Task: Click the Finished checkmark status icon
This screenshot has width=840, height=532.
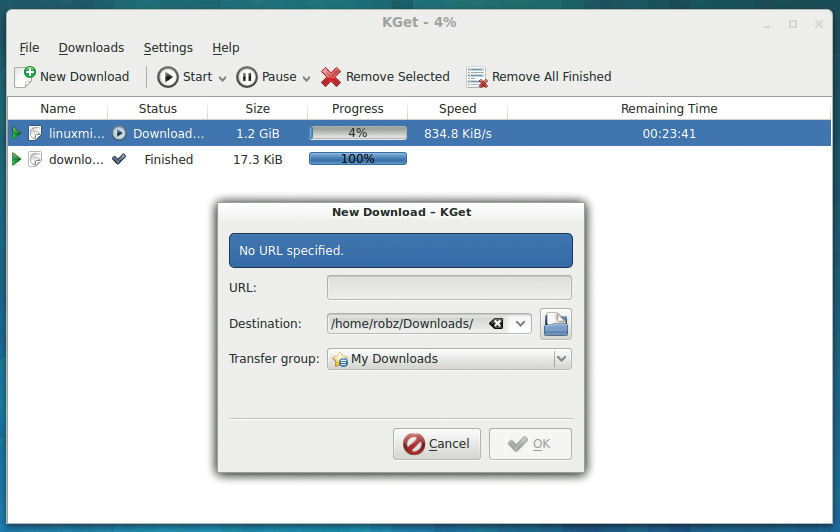Action: tap(119, 159)
